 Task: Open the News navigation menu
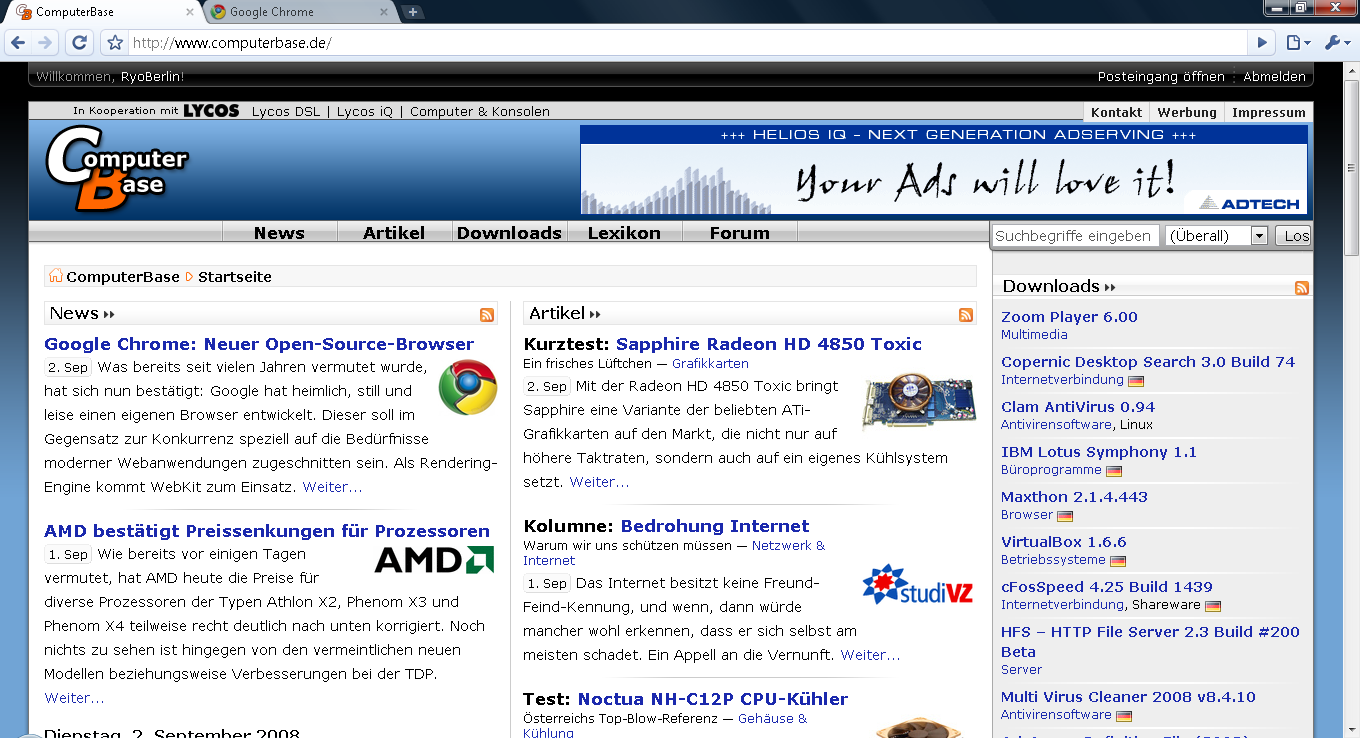[x=279, y=233]
